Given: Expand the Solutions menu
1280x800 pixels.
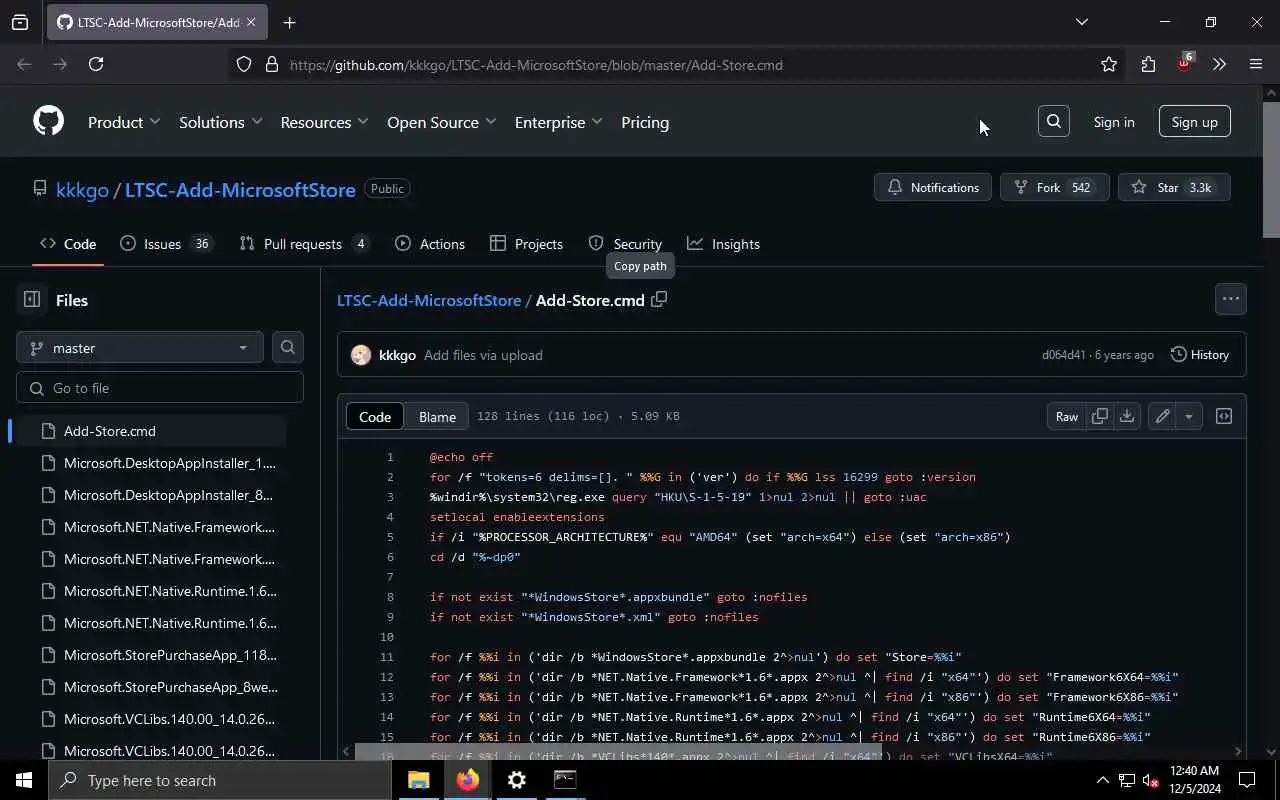Looking at the screenshot, I should pyautogui.click(x=221, y=122).
